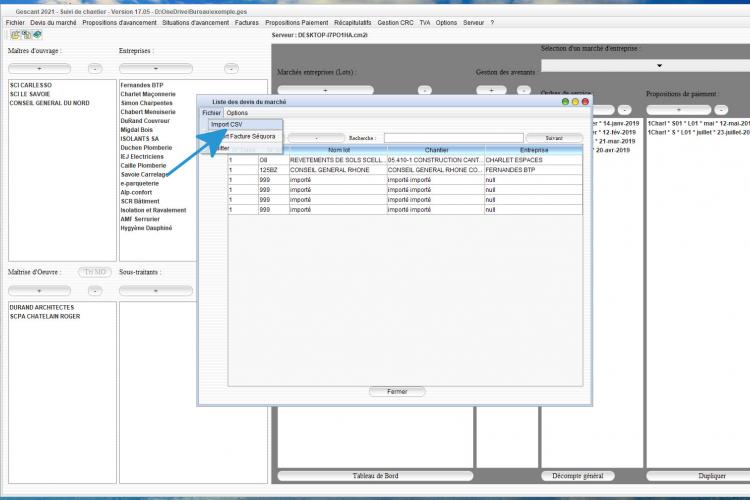Select Hygyène Dauphiné in Entreprises list
Viewport: 750px width, 500px height.
[146, 228]
